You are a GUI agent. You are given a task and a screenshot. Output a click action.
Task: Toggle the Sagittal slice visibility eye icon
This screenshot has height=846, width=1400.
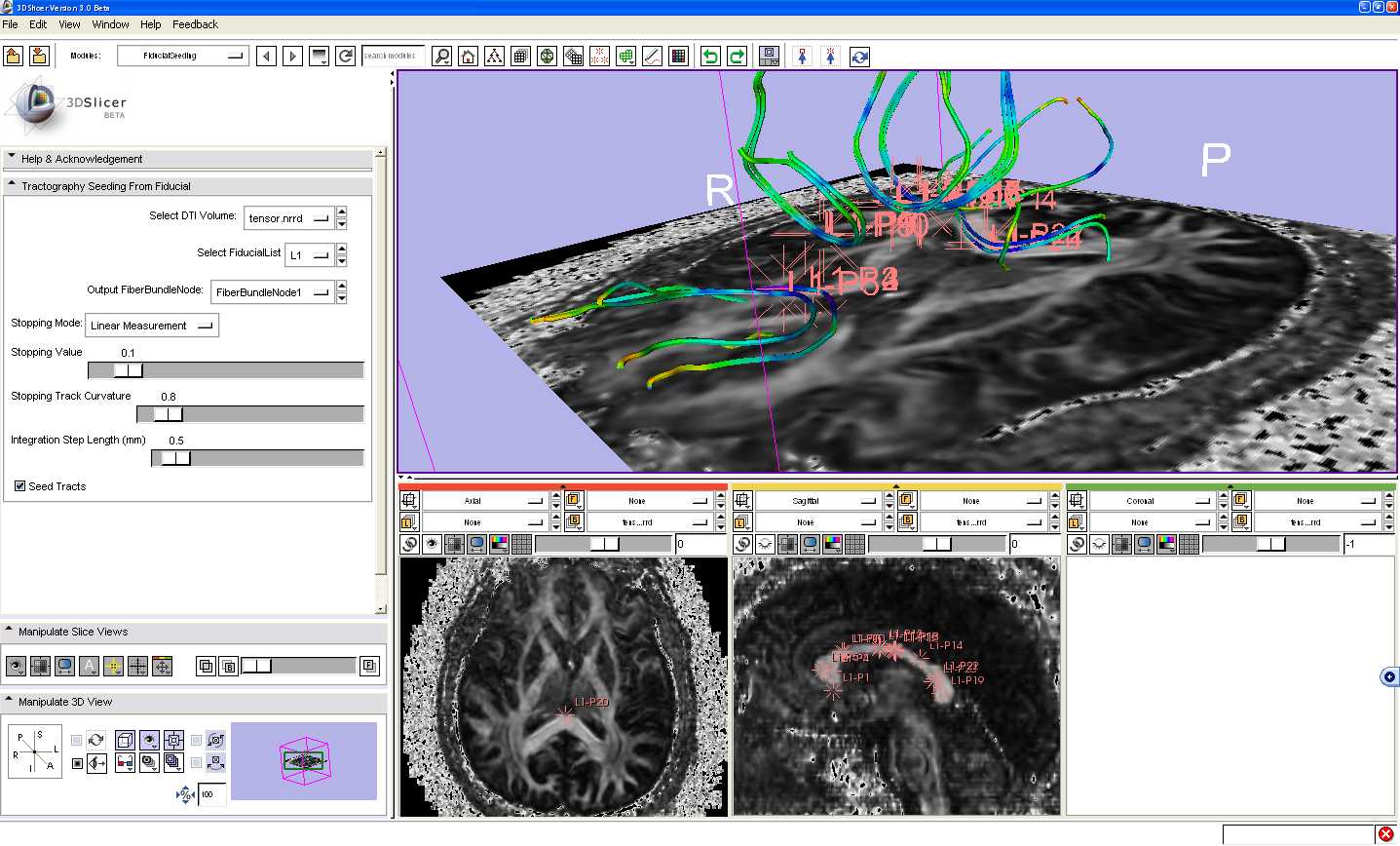point(767,544)
